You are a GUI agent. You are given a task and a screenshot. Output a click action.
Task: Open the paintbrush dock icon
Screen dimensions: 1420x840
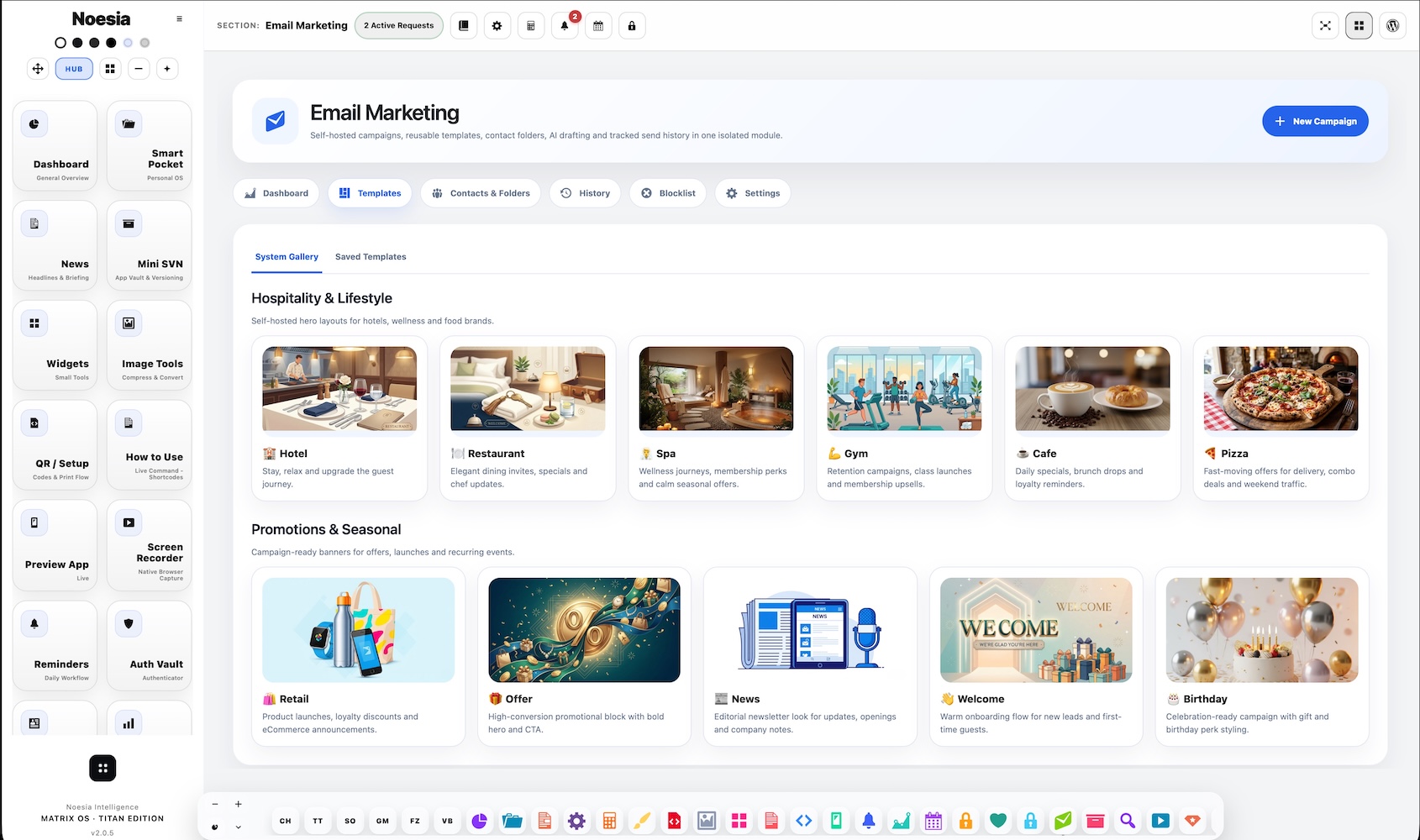(642, 821)
